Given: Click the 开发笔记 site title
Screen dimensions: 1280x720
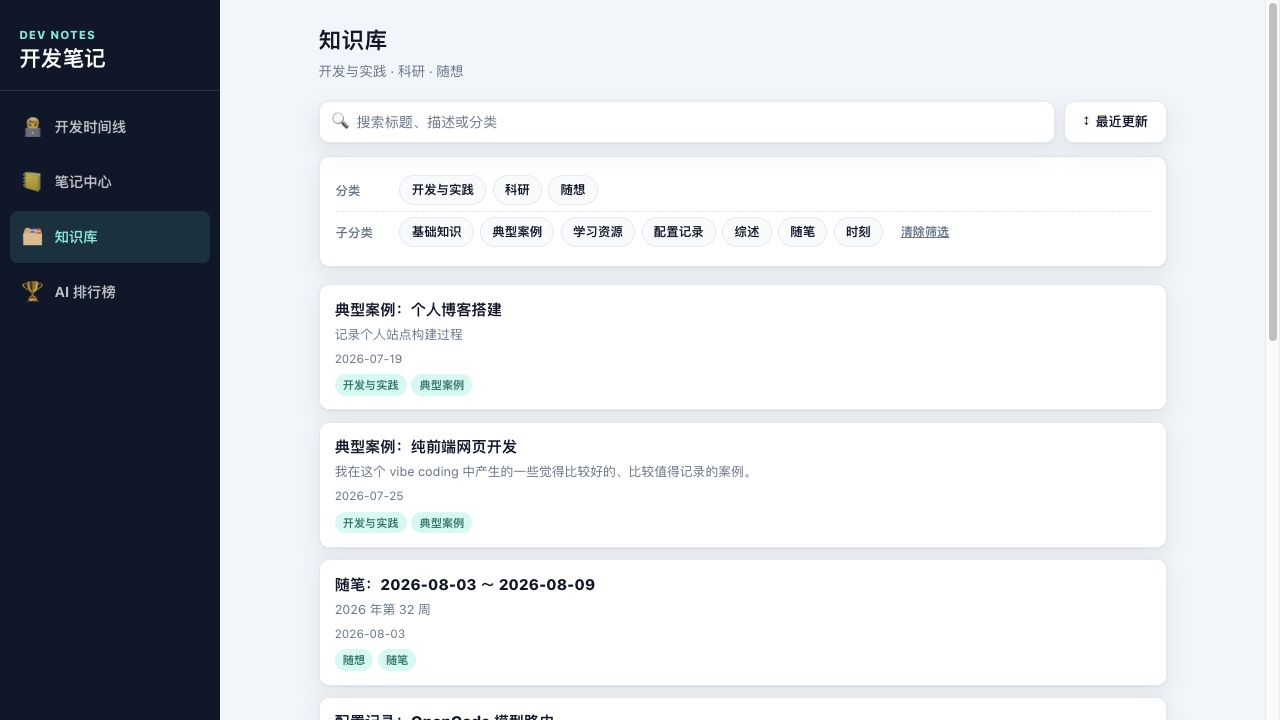Looking at the screenshot, I should [x=62, y=58].
